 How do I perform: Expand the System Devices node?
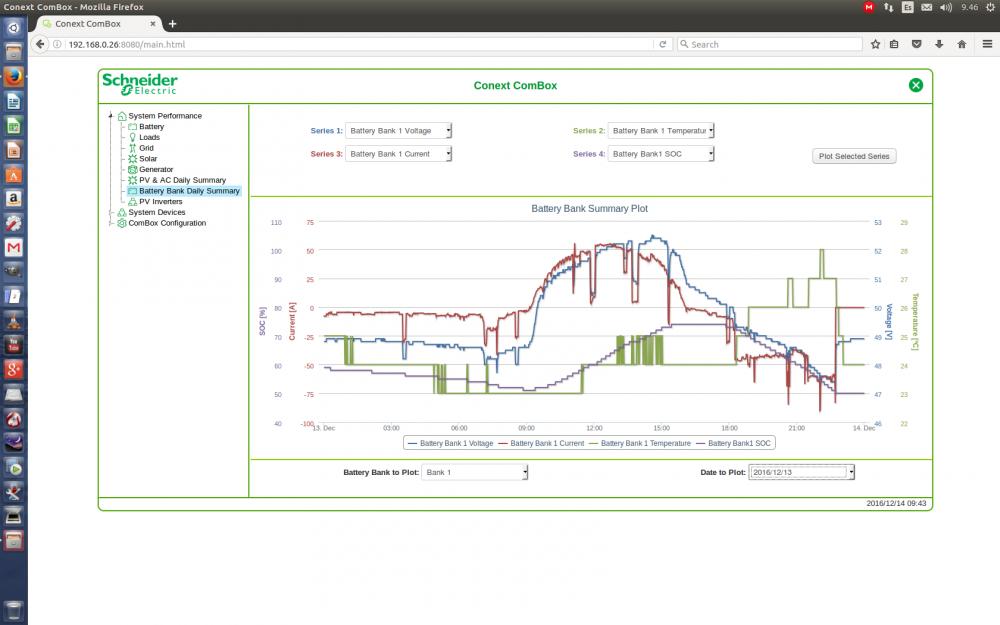(111, 212)
